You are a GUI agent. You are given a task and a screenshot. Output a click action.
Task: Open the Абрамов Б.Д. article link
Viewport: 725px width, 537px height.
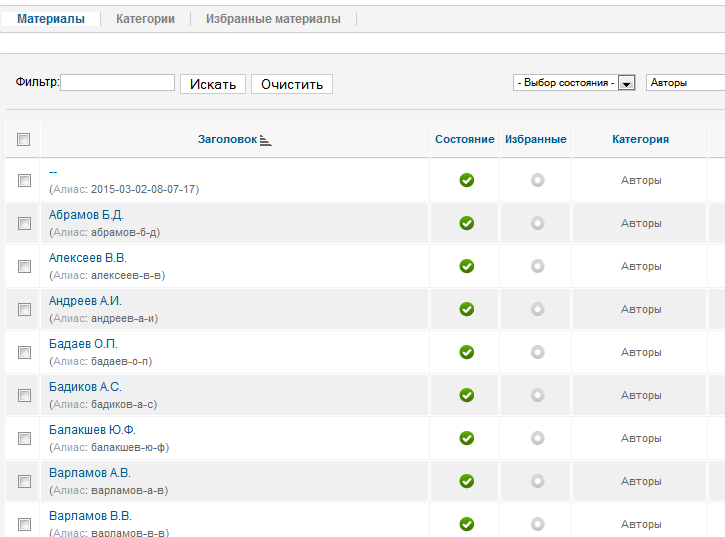pos(86,215)
